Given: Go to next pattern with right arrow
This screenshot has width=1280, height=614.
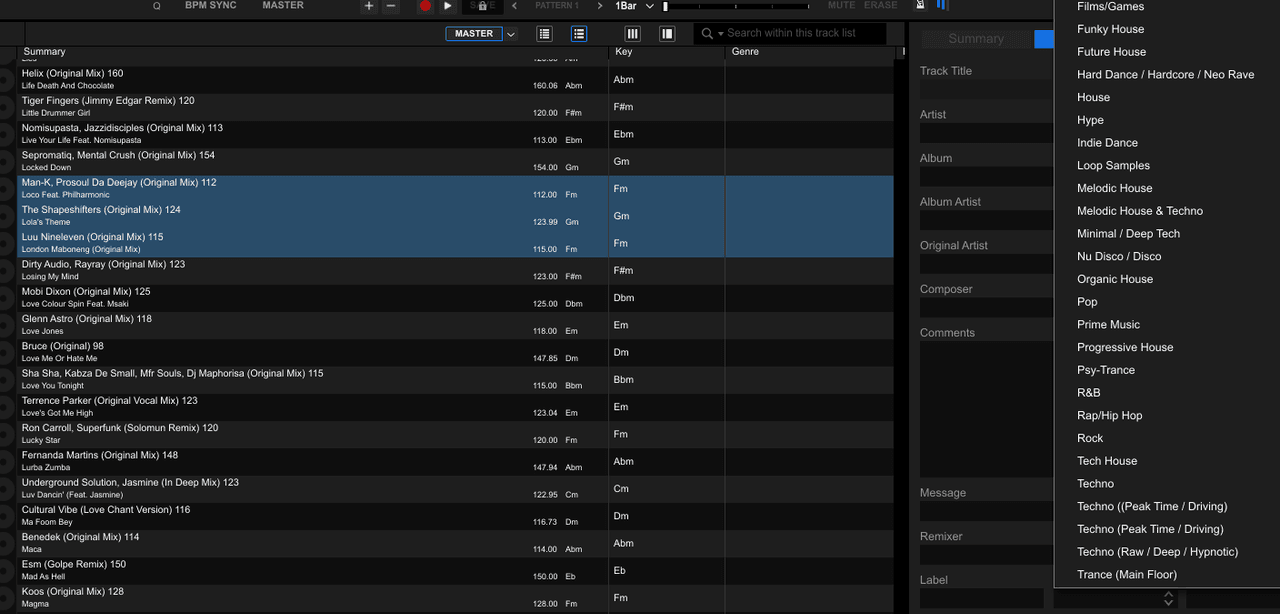Looking at the screenshot, I should pyautogui.click(x=599, y=6).
